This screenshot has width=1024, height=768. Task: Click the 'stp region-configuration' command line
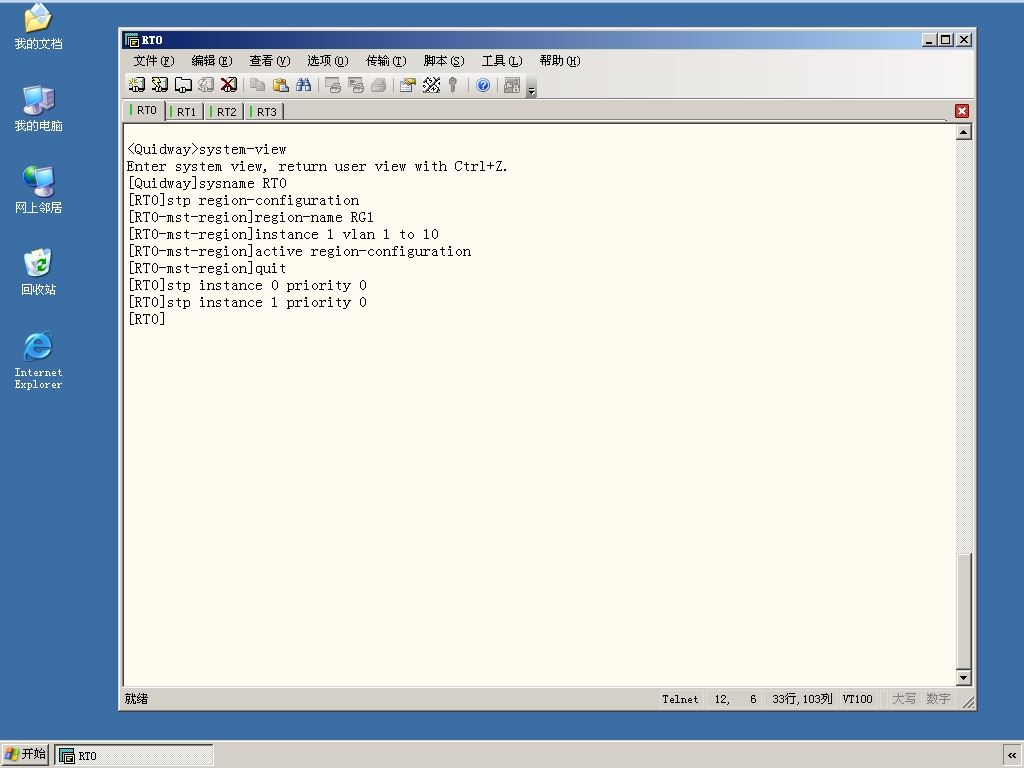click(x=243, y=200)
